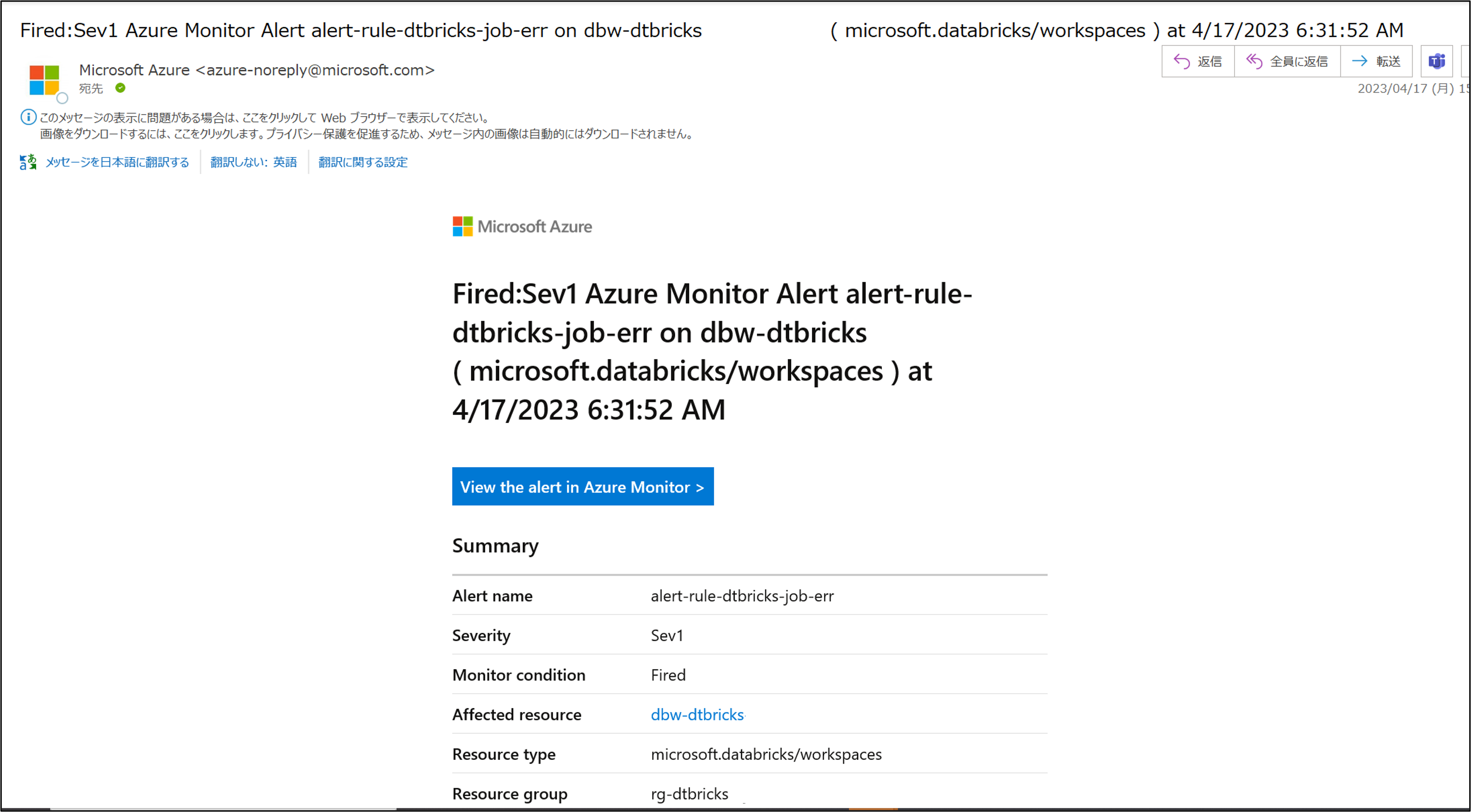Click the Microsoft Azure logo in email body

tap(522, 226)
